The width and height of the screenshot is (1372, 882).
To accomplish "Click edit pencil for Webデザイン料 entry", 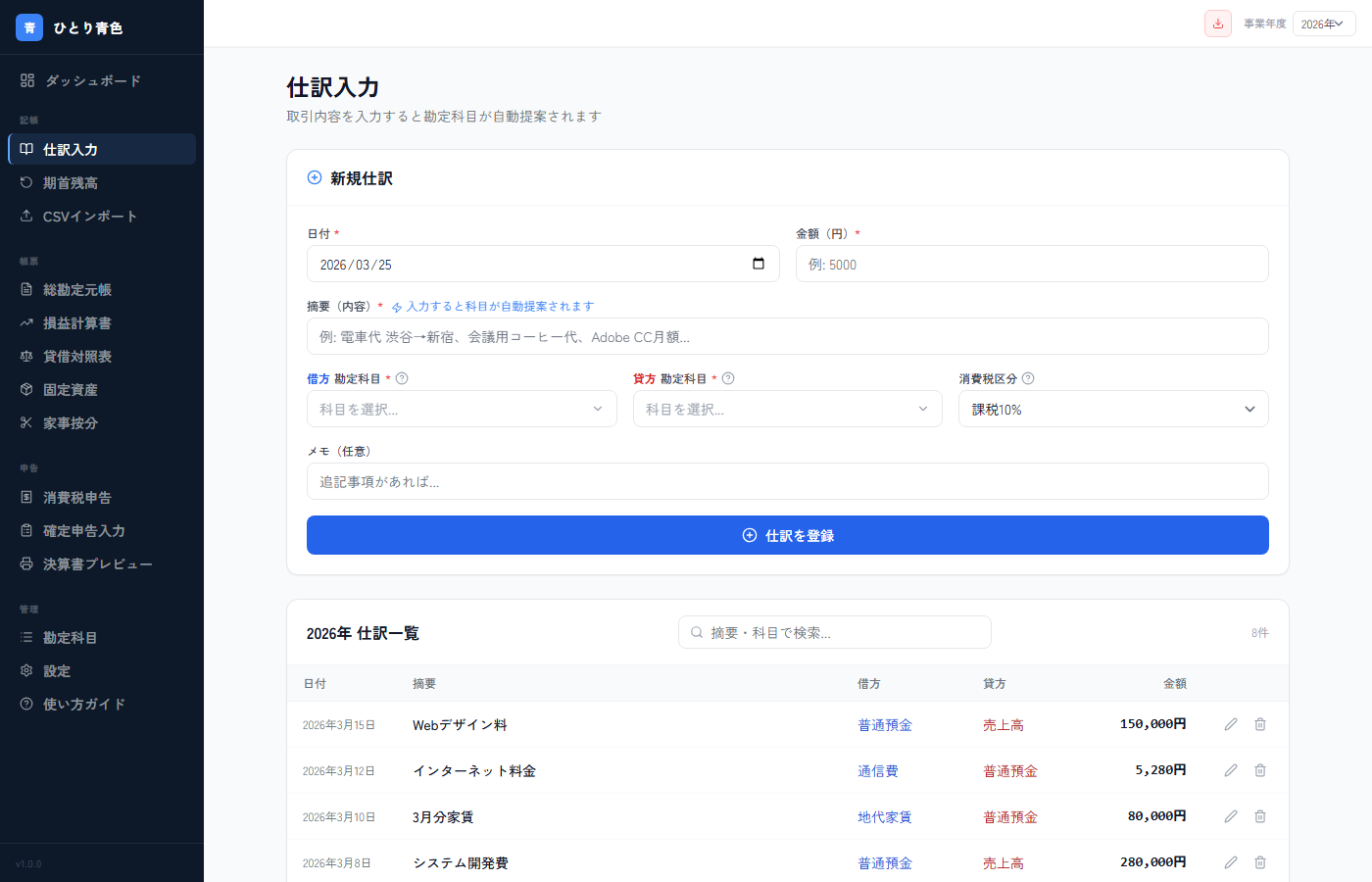I will [x=1231, y=724].
